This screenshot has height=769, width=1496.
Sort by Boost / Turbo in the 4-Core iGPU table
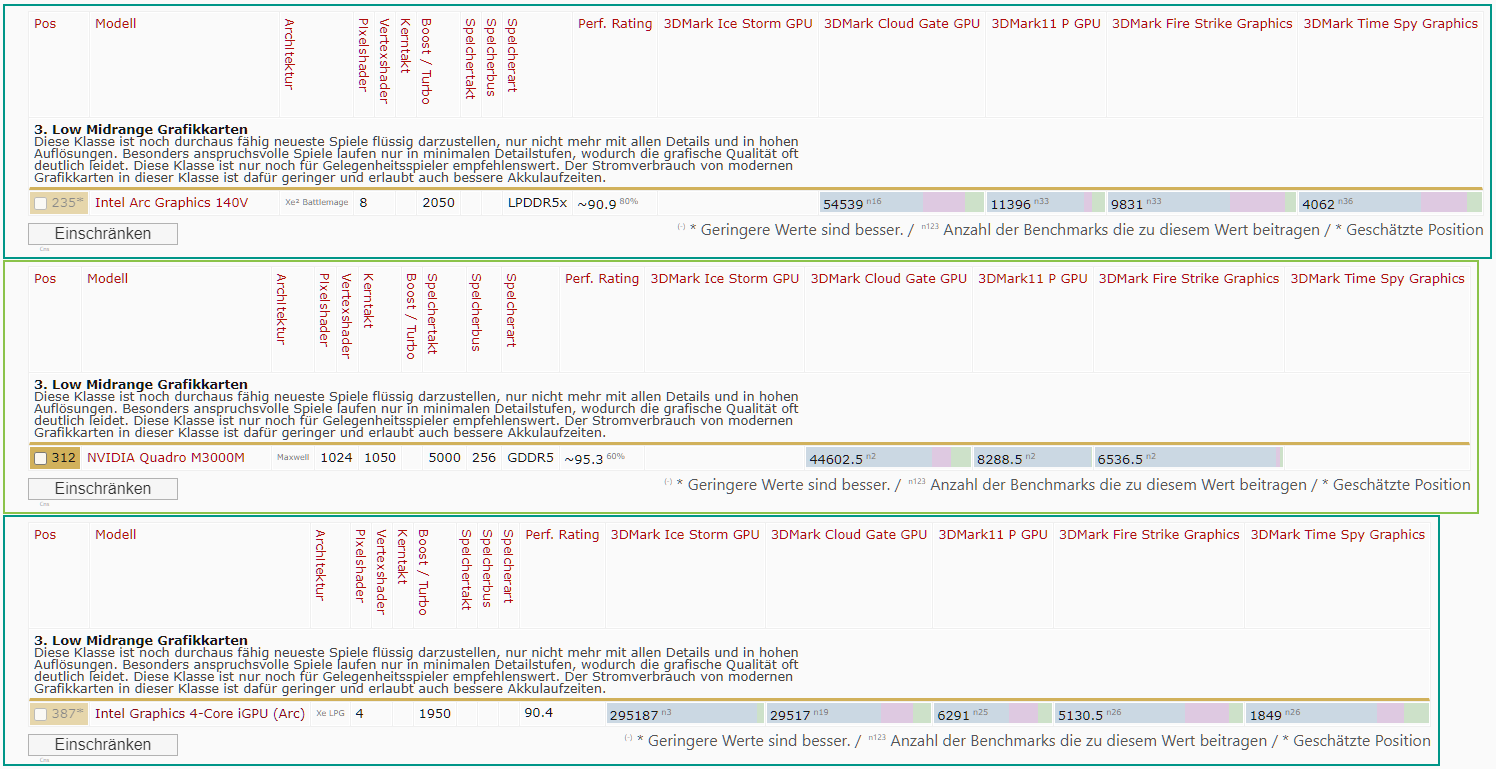click(423, 572)
